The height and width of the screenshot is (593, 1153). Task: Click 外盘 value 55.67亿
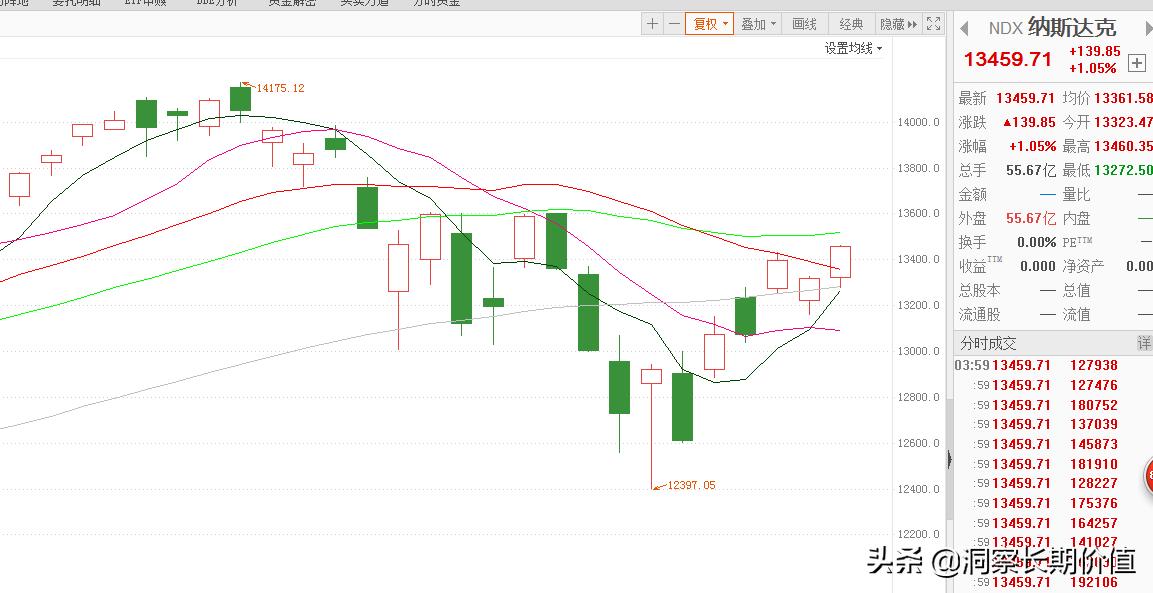click(1031, 219)
